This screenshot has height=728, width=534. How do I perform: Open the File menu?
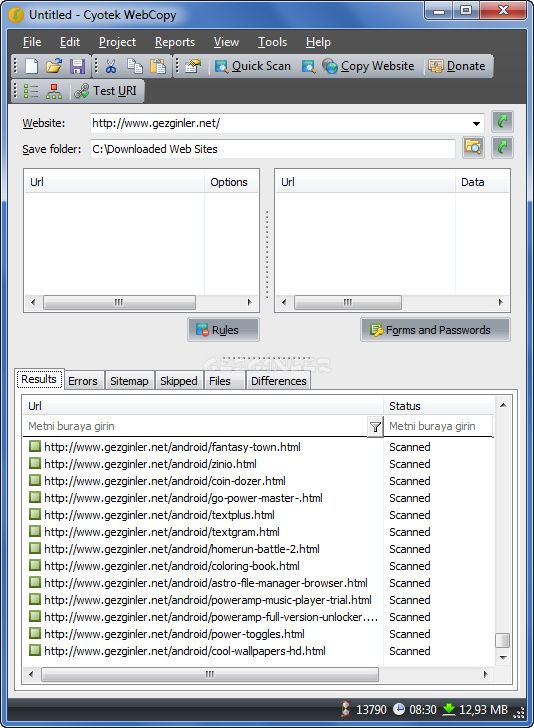tap(32, 42)
